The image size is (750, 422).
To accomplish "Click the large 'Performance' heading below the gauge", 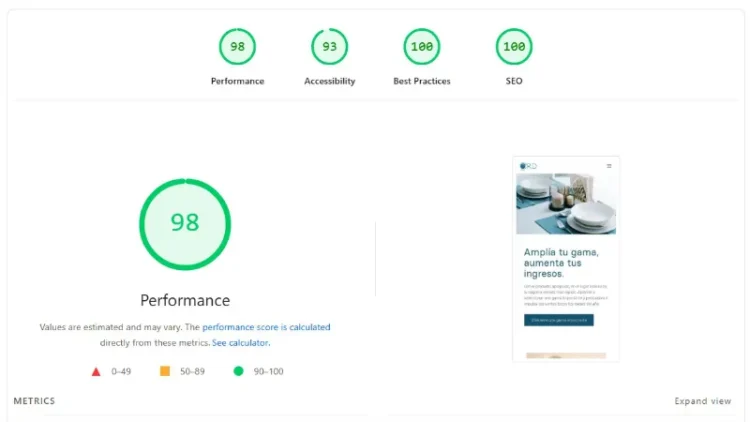I will [x=185, y=300].
